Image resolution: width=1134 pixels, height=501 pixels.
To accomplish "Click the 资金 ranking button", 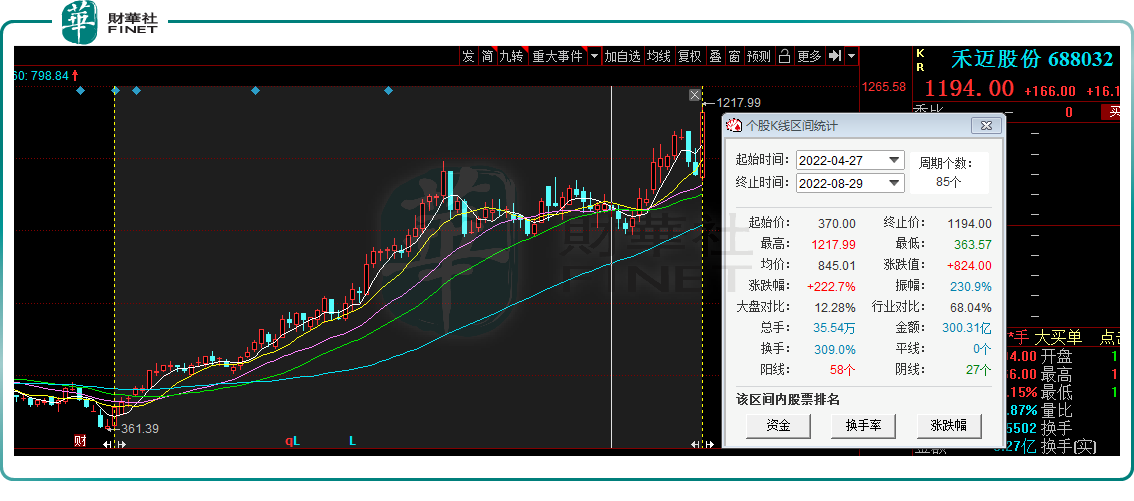I will pyautogui.click(x=778, y=426).
